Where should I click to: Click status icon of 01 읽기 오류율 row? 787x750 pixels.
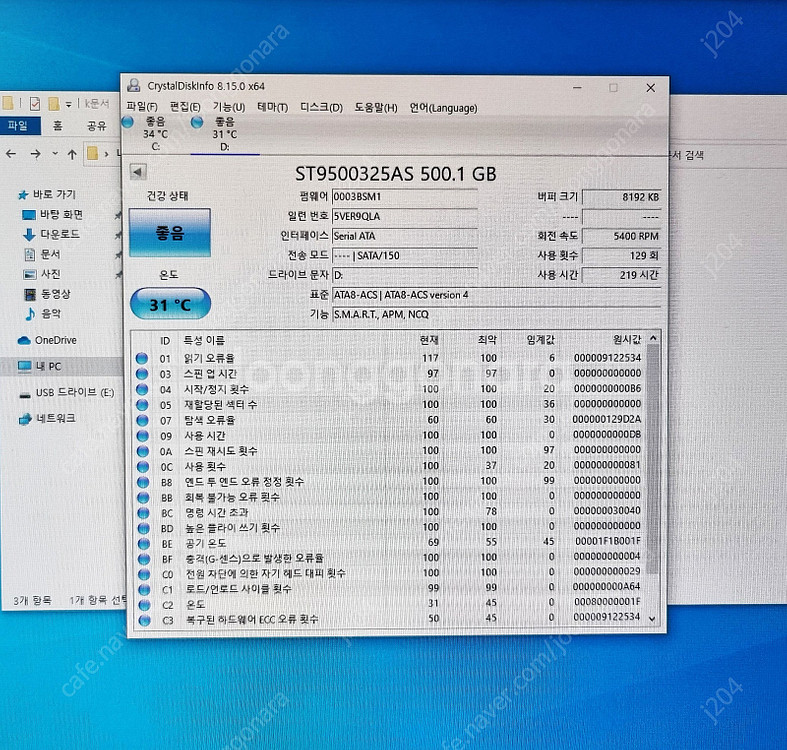click(142, 358)
